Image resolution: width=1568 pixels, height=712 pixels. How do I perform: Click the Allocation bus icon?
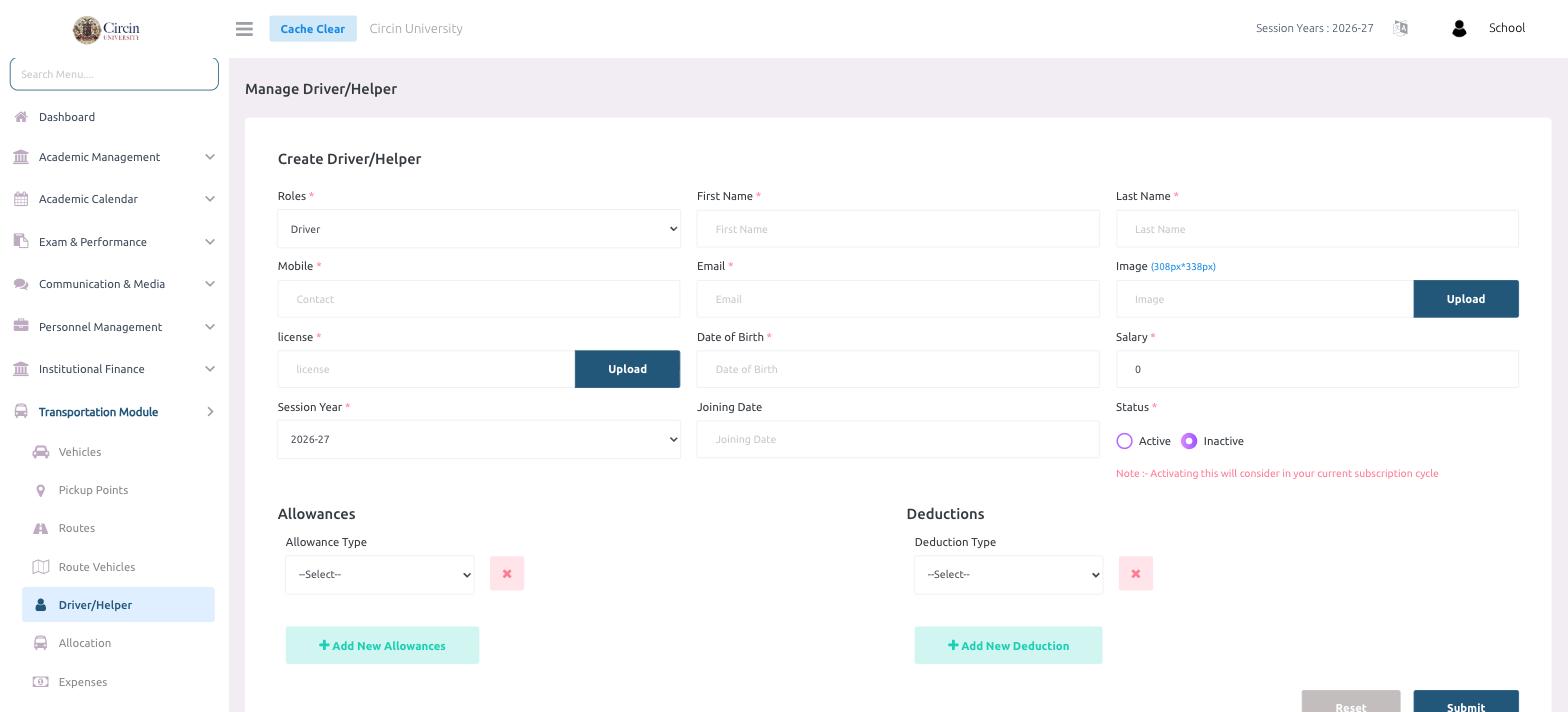click(41, 643)
